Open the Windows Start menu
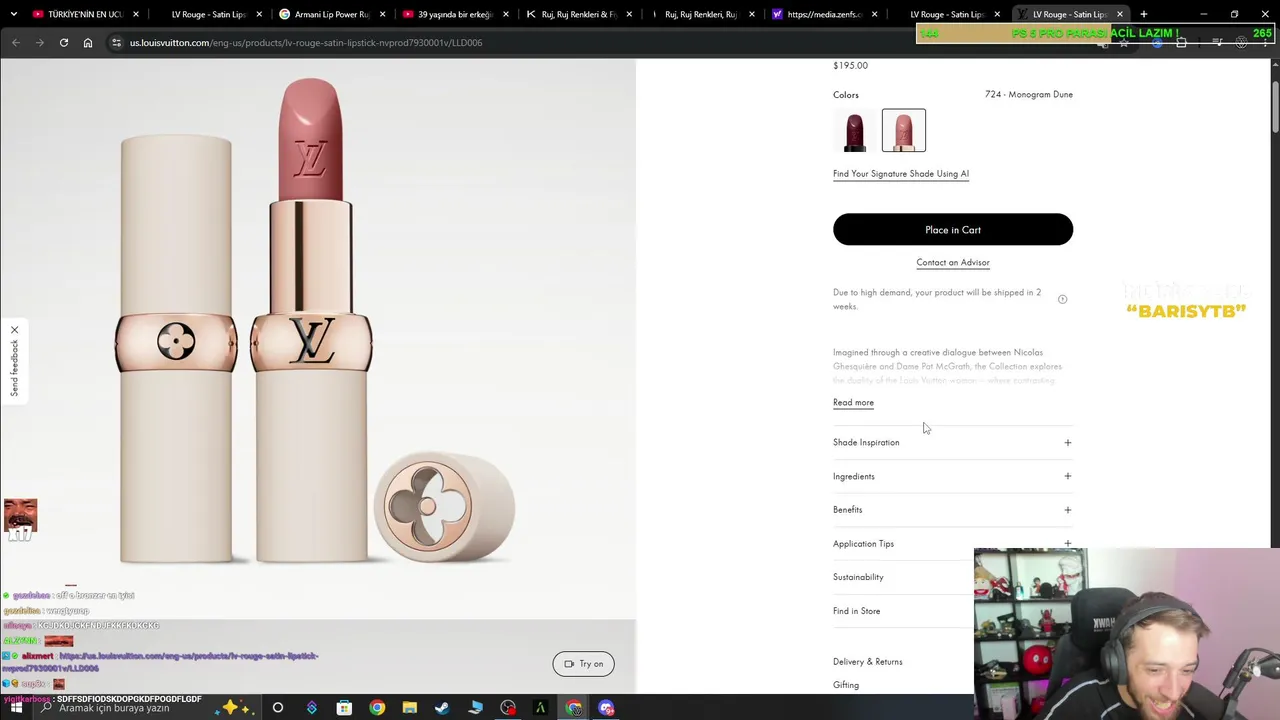 click(16, 708)
